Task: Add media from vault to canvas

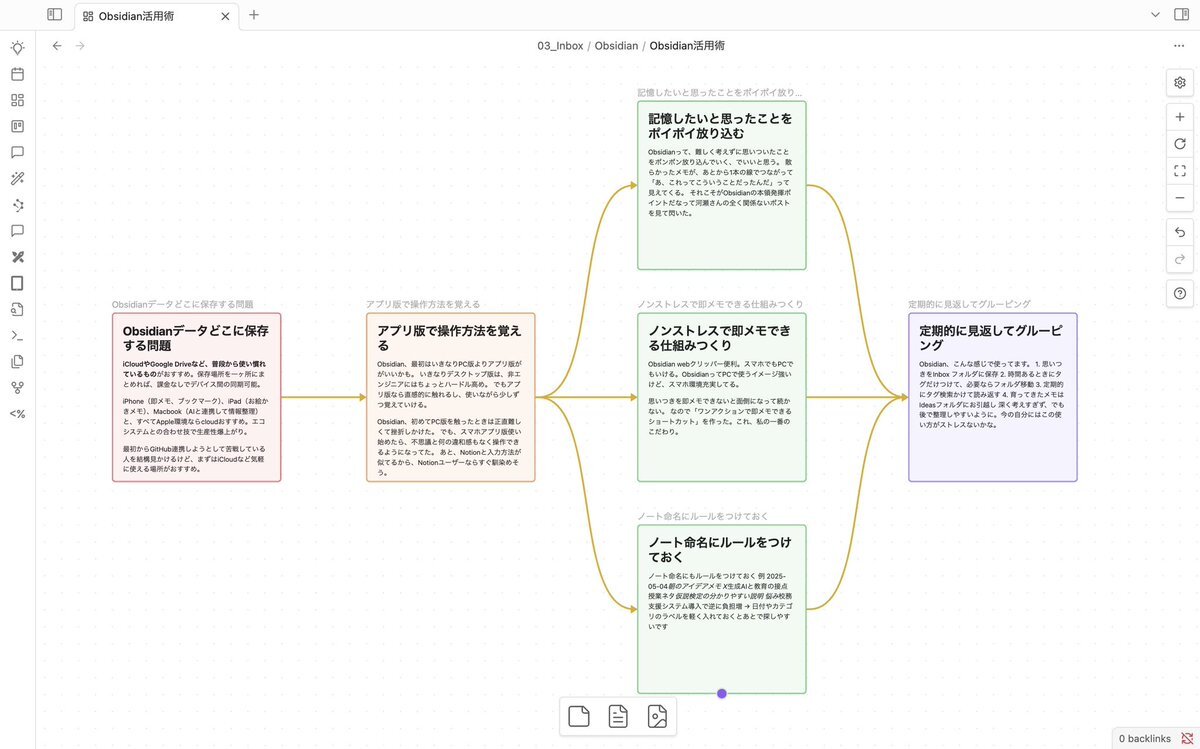Action: tap(657, 716)
